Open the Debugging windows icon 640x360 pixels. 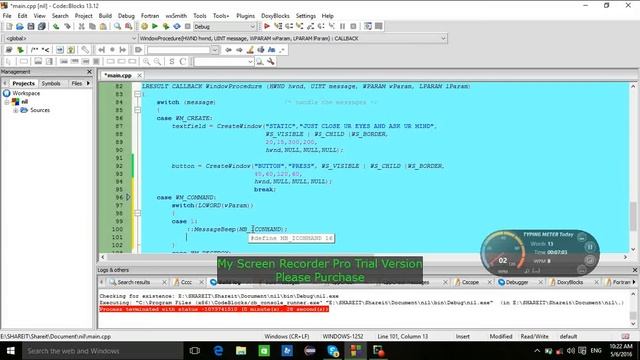(368, 27)
